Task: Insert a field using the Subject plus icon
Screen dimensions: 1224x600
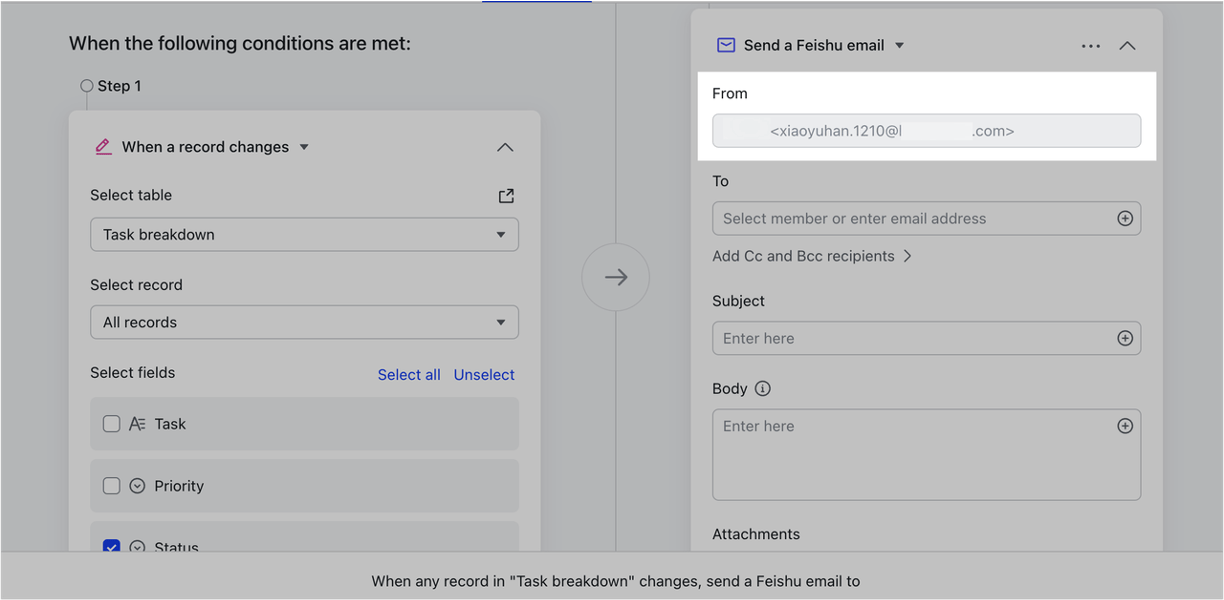Action: (1124, 337)
